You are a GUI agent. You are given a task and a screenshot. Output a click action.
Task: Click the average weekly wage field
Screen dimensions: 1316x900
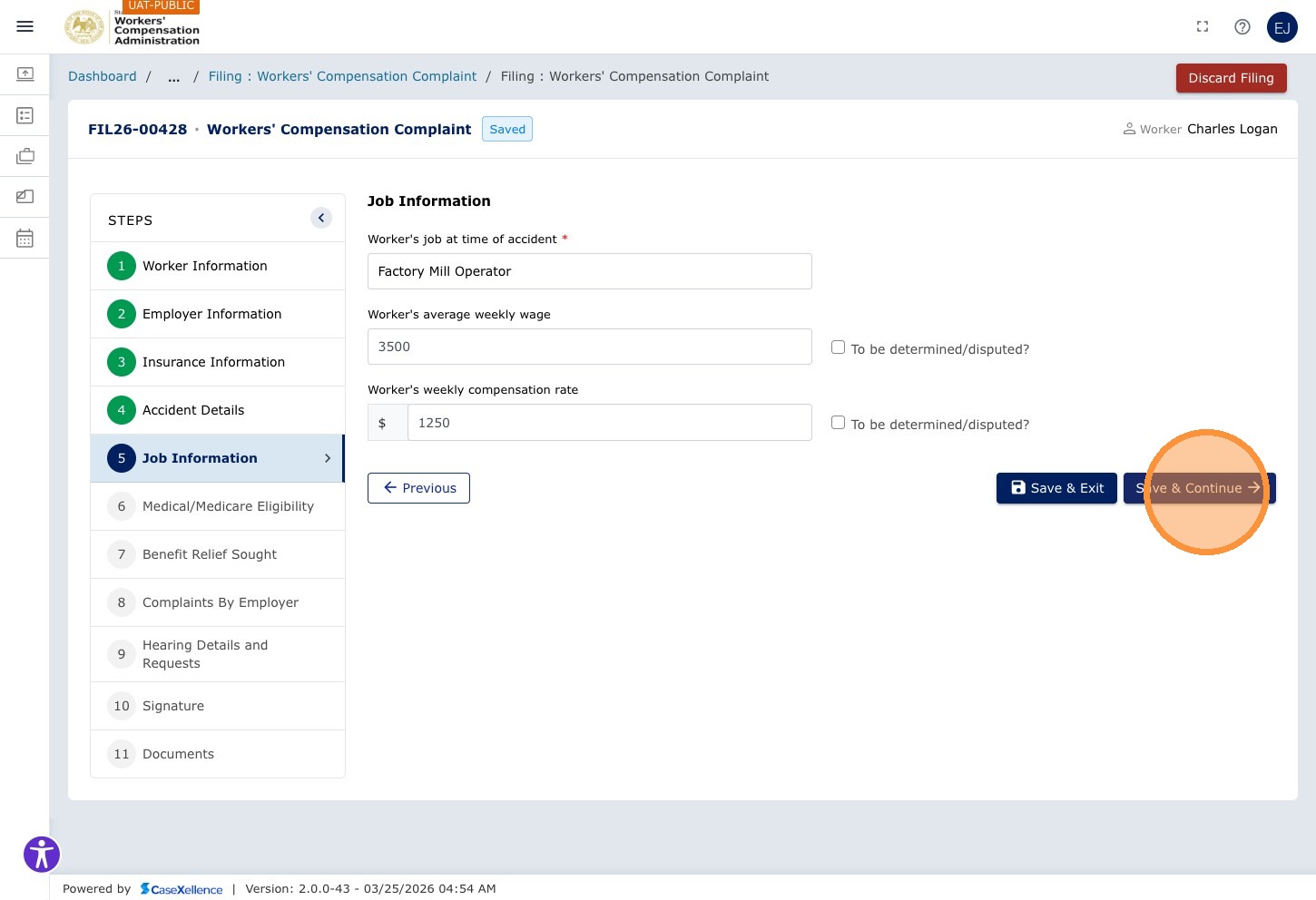[590, 347]
